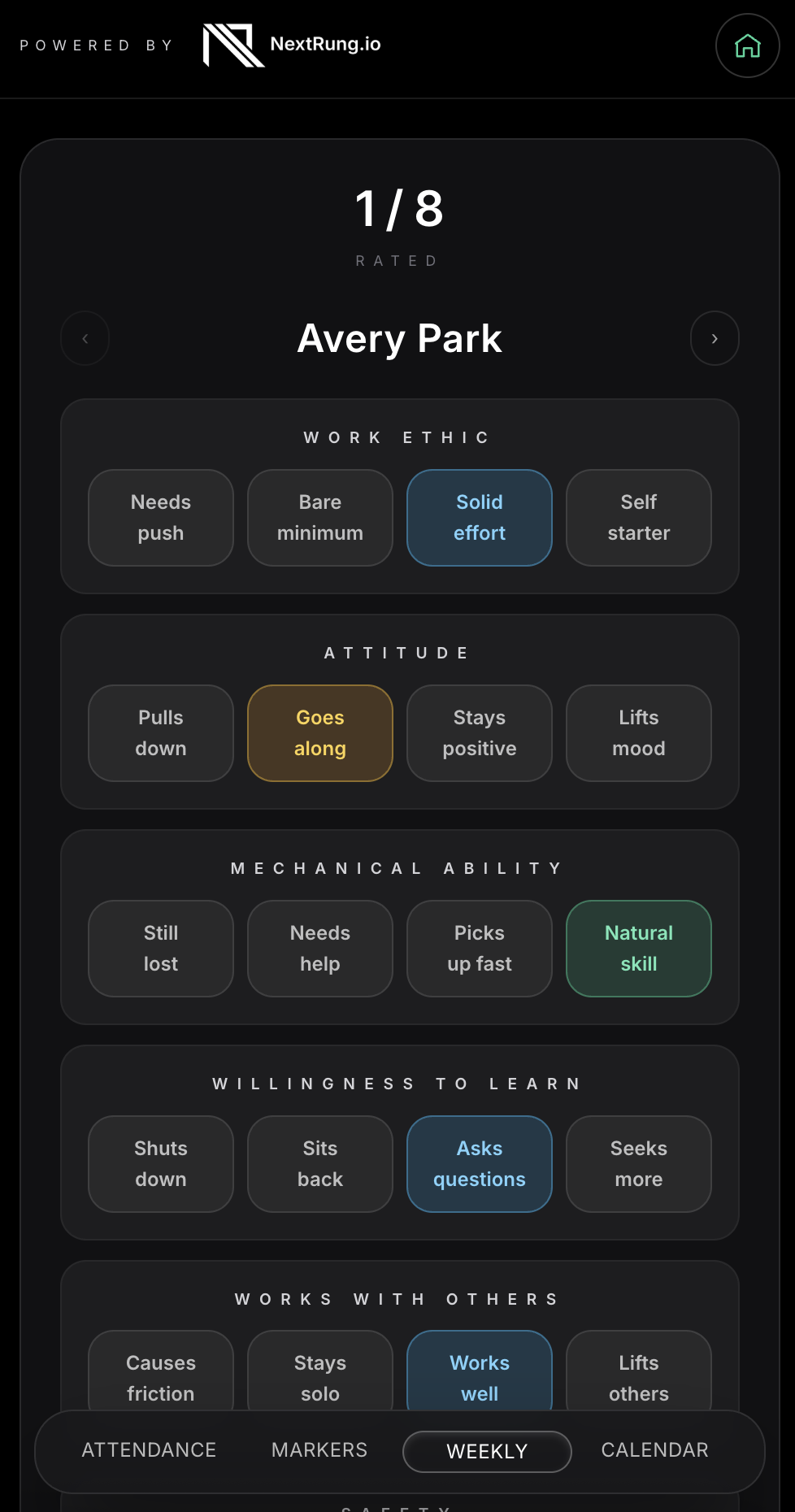Screen dimensions: 795x1512
Task: Go to the next worker using the right arrow
Action: 714,338
